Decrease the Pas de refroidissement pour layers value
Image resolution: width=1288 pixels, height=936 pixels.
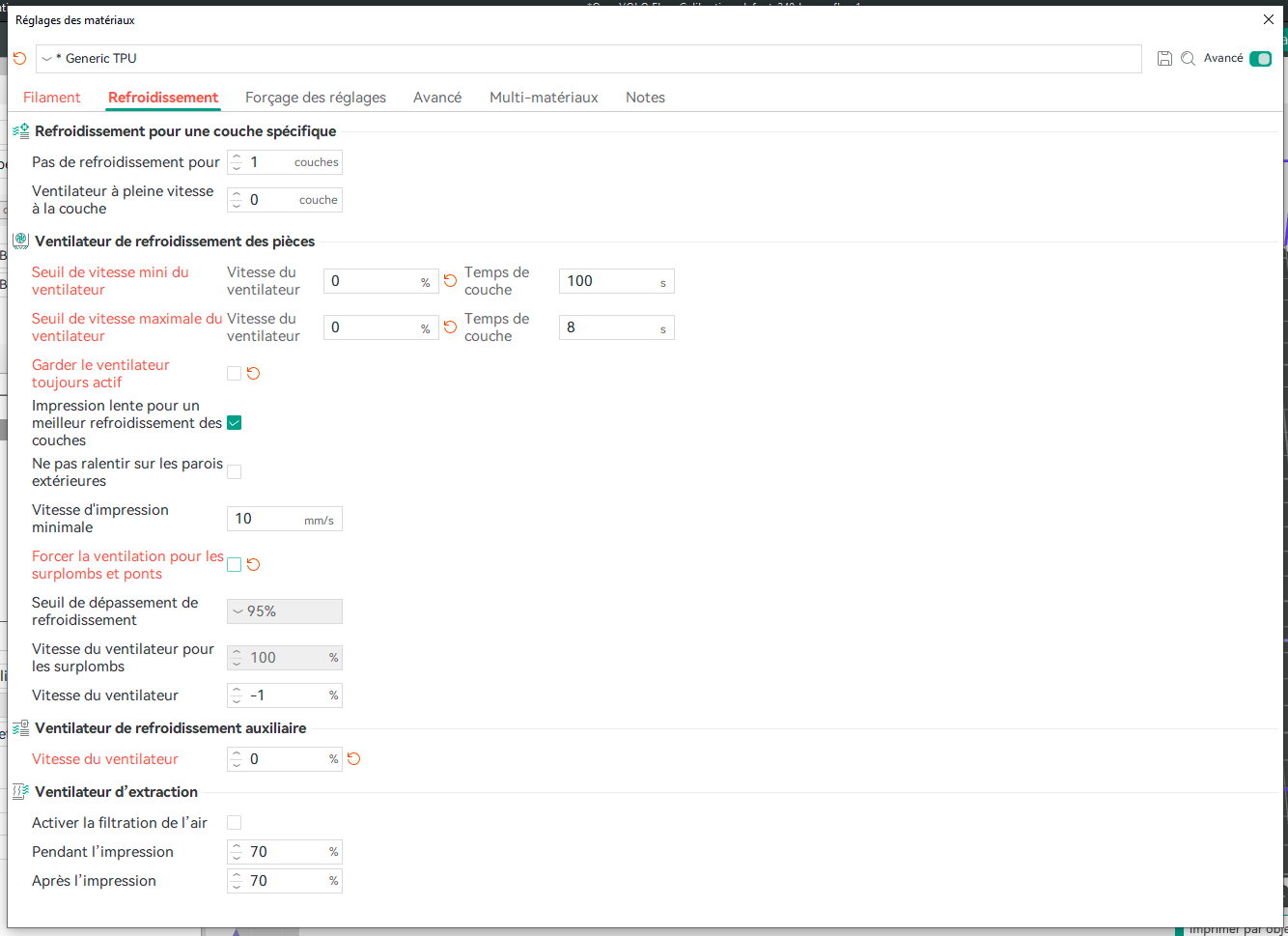pos(237,168)
